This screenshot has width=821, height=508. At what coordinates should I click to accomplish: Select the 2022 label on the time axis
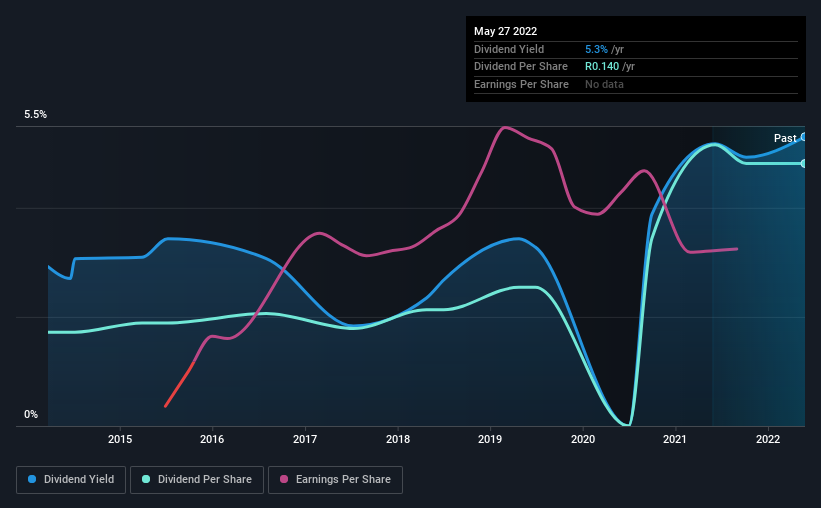768,439
